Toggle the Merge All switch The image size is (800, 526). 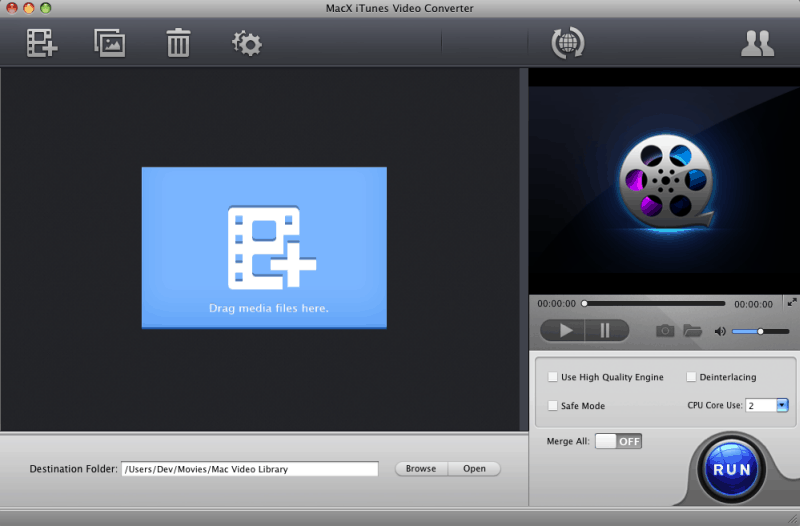click(x=618, y=441)
